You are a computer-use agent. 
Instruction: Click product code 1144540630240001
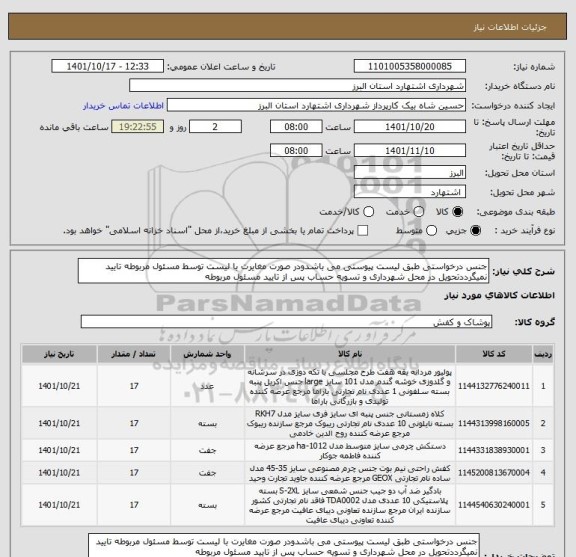494,505
